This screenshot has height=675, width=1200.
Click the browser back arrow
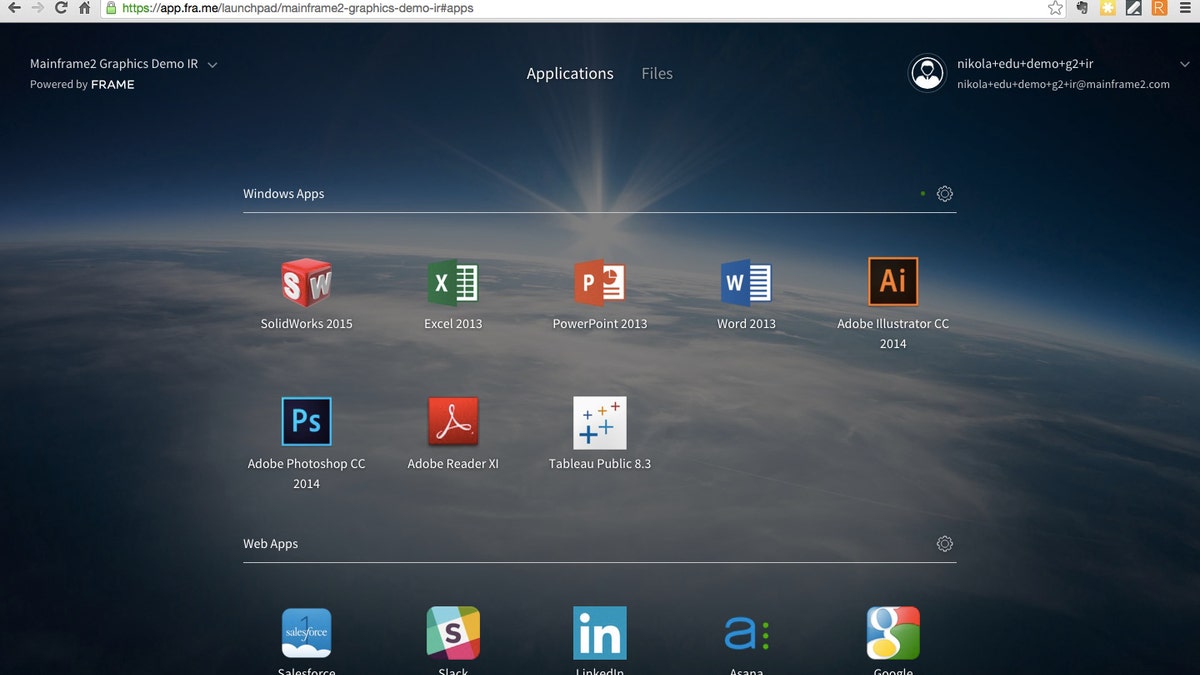point(14,8)
